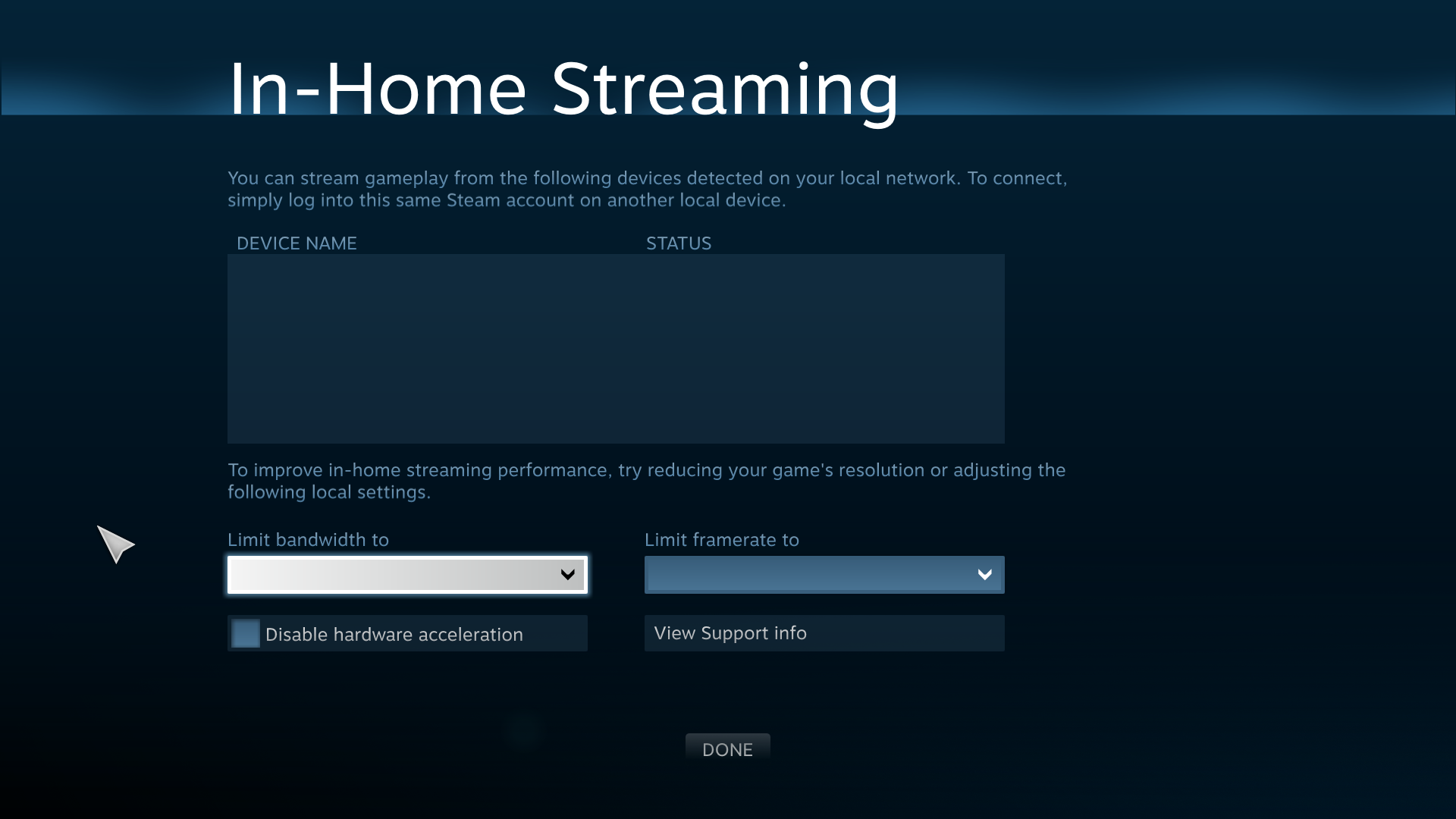Open the Limit framerate to combo box
1456x819 pixels.
coord(824,575)
